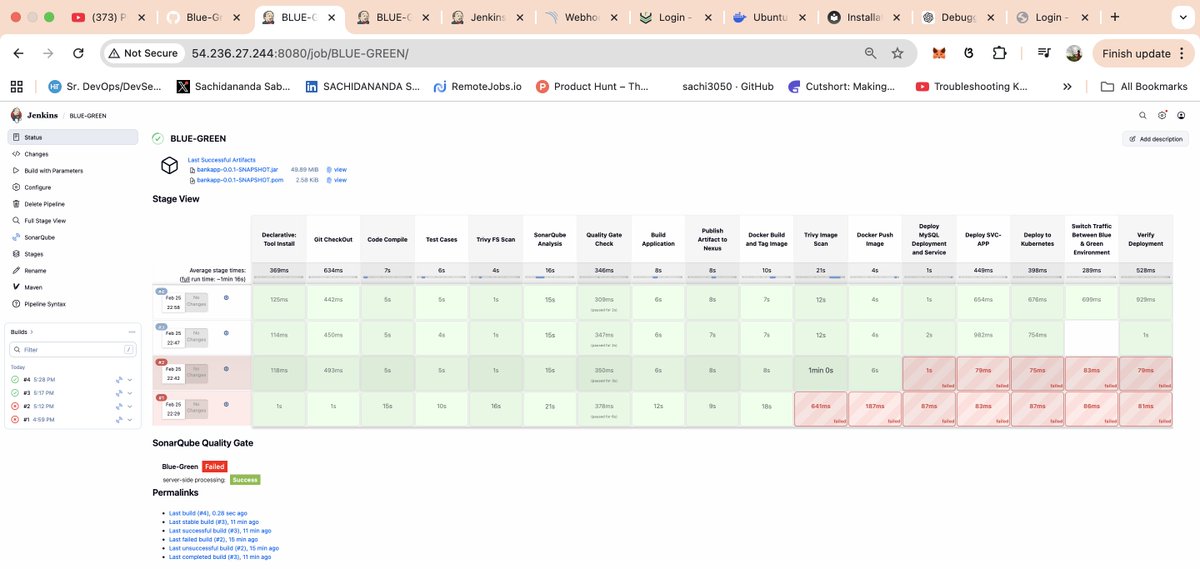The width and height of the screenshot is (1200, 569).
Task: Open the media control playlist icon
Action: [x=1044, y=53]
